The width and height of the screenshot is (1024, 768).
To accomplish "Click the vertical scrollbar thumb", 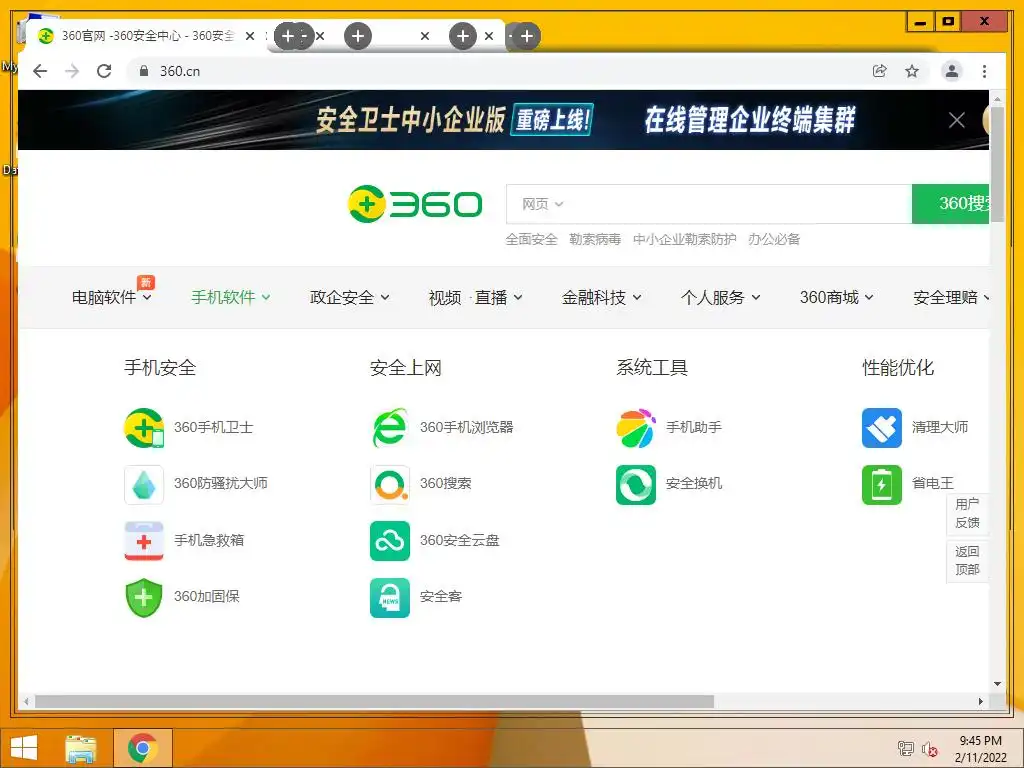I will (x=997, y=165).
